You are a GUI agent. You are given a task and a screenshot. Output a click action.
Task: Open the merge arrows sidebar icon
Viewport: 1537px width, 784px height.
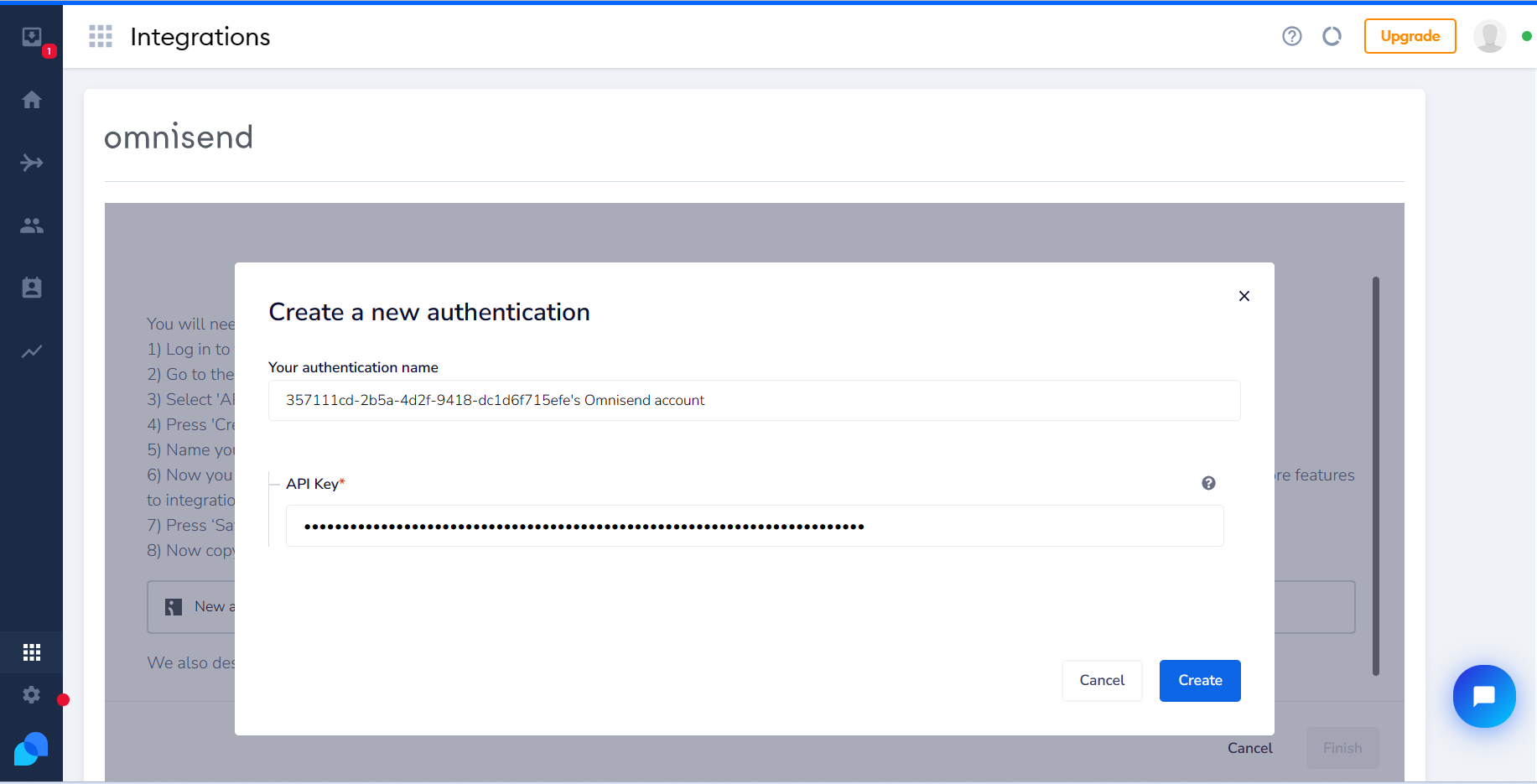32,163
